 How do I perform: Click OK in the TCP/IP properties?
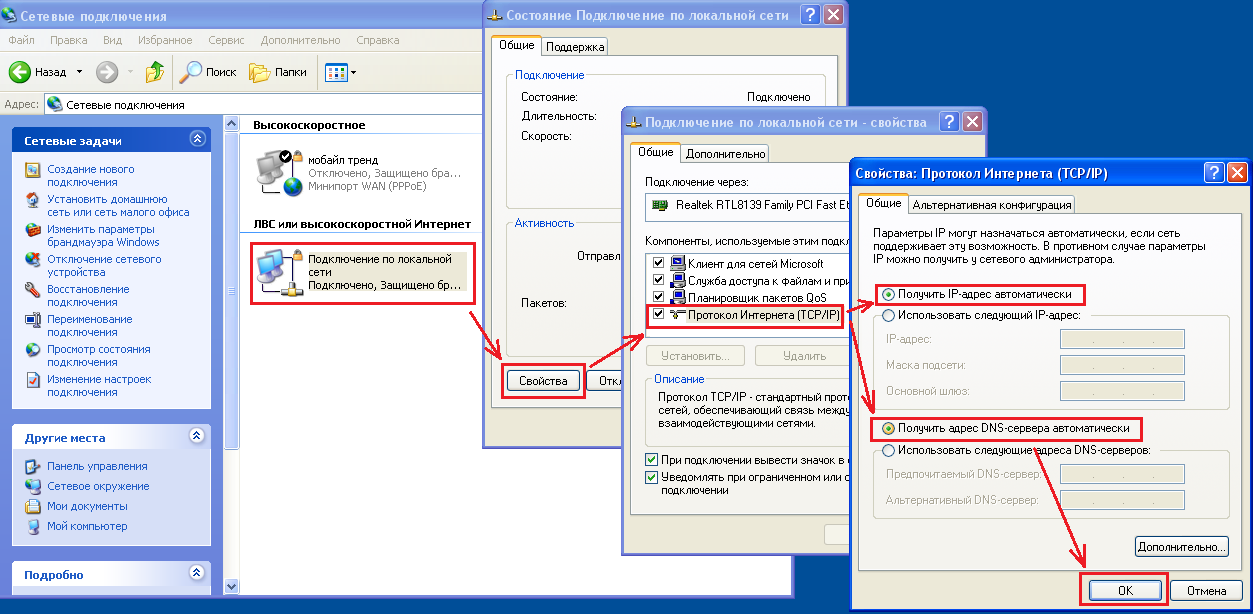coord(1125,591)
